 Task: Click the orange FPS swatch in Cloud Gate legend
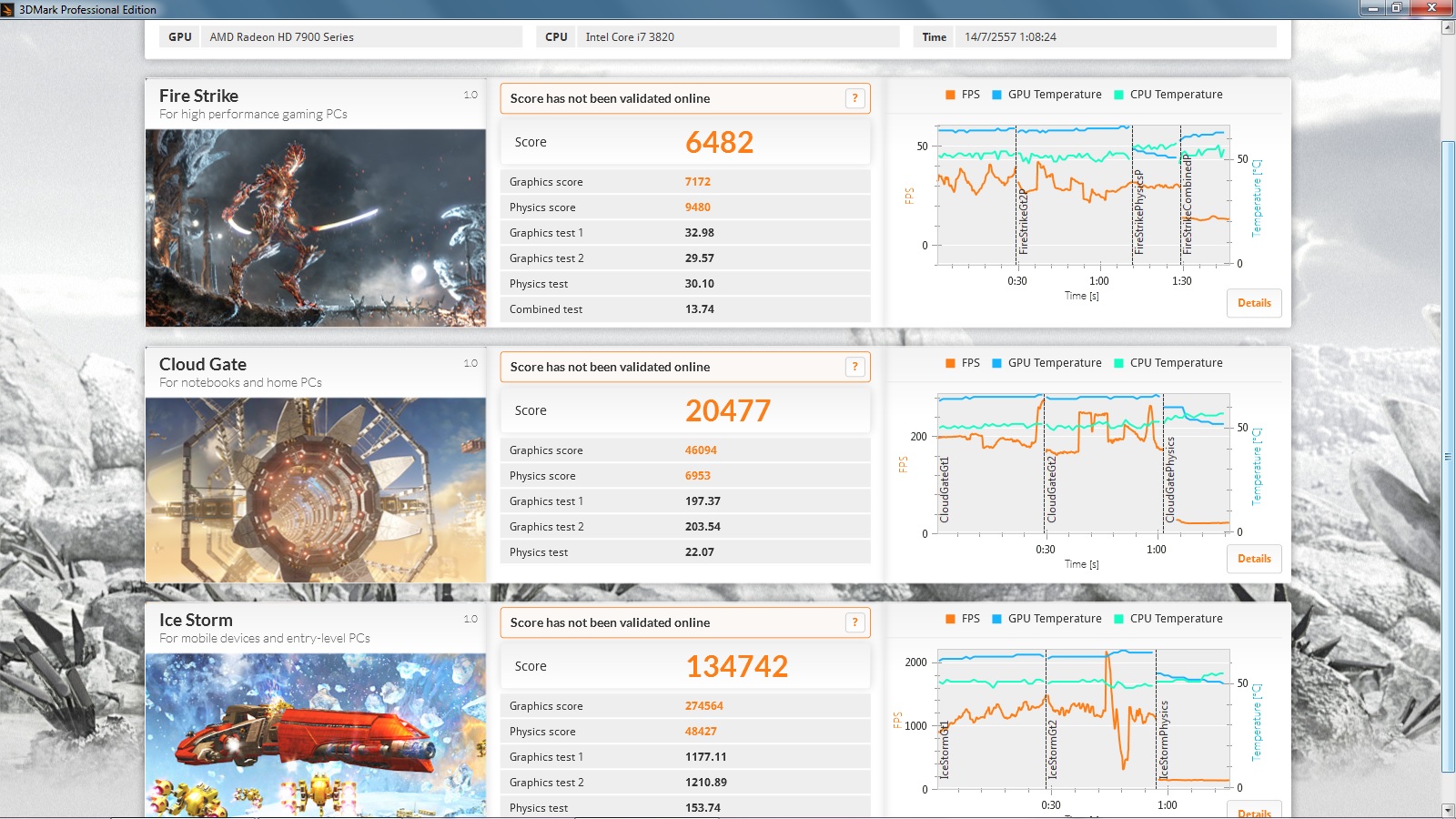(x=950, y=363)
